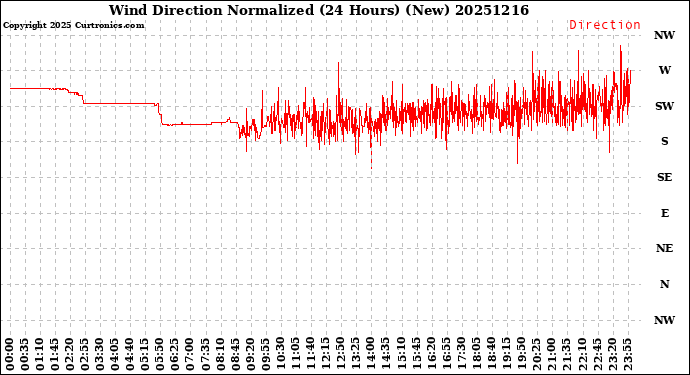690x375 pixels.
Task: Click the "07:00" time axis label
Action: click(x=191, y=355)
